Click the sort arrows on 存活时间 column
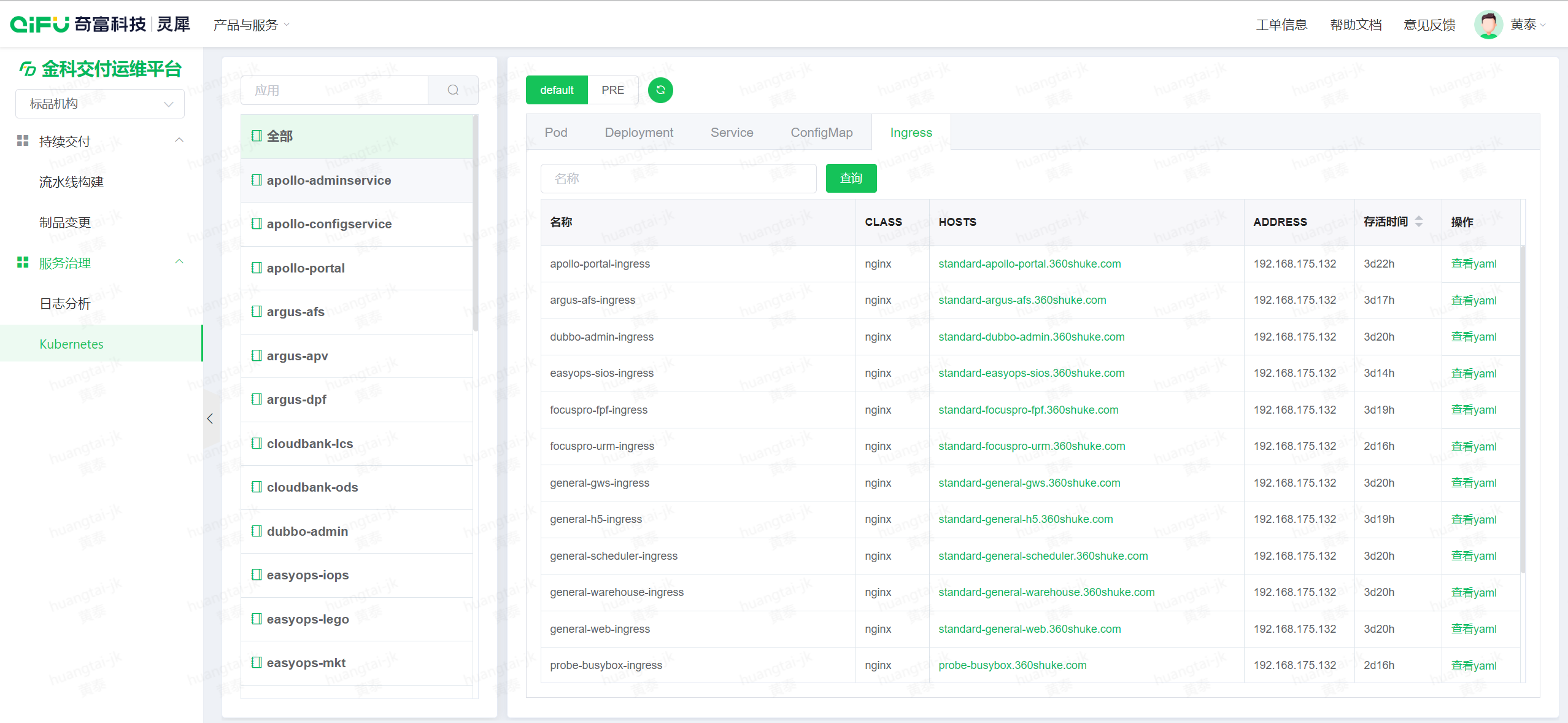Screen dimensions: 1568x723 pos(1419,222)
